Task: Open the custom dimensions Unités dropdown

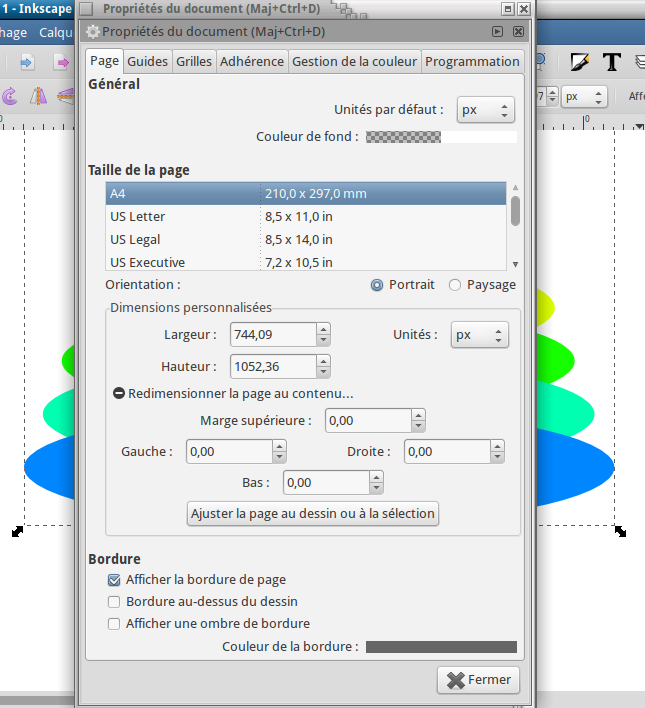Action: click(479, 335)
